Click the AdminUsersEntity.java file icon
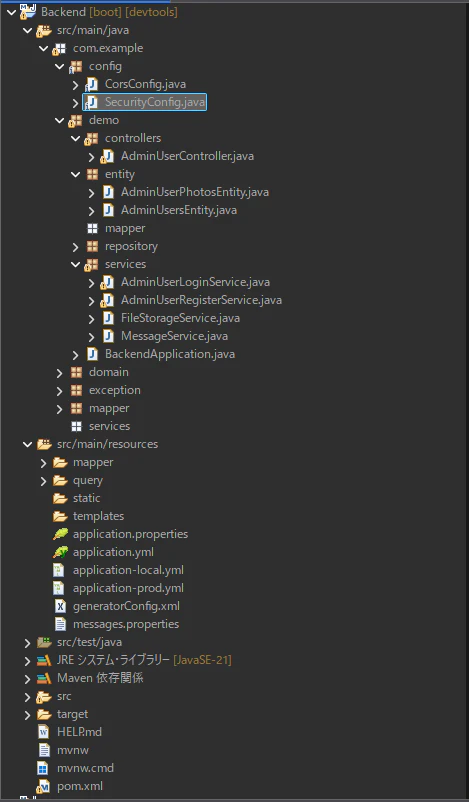 108,210
